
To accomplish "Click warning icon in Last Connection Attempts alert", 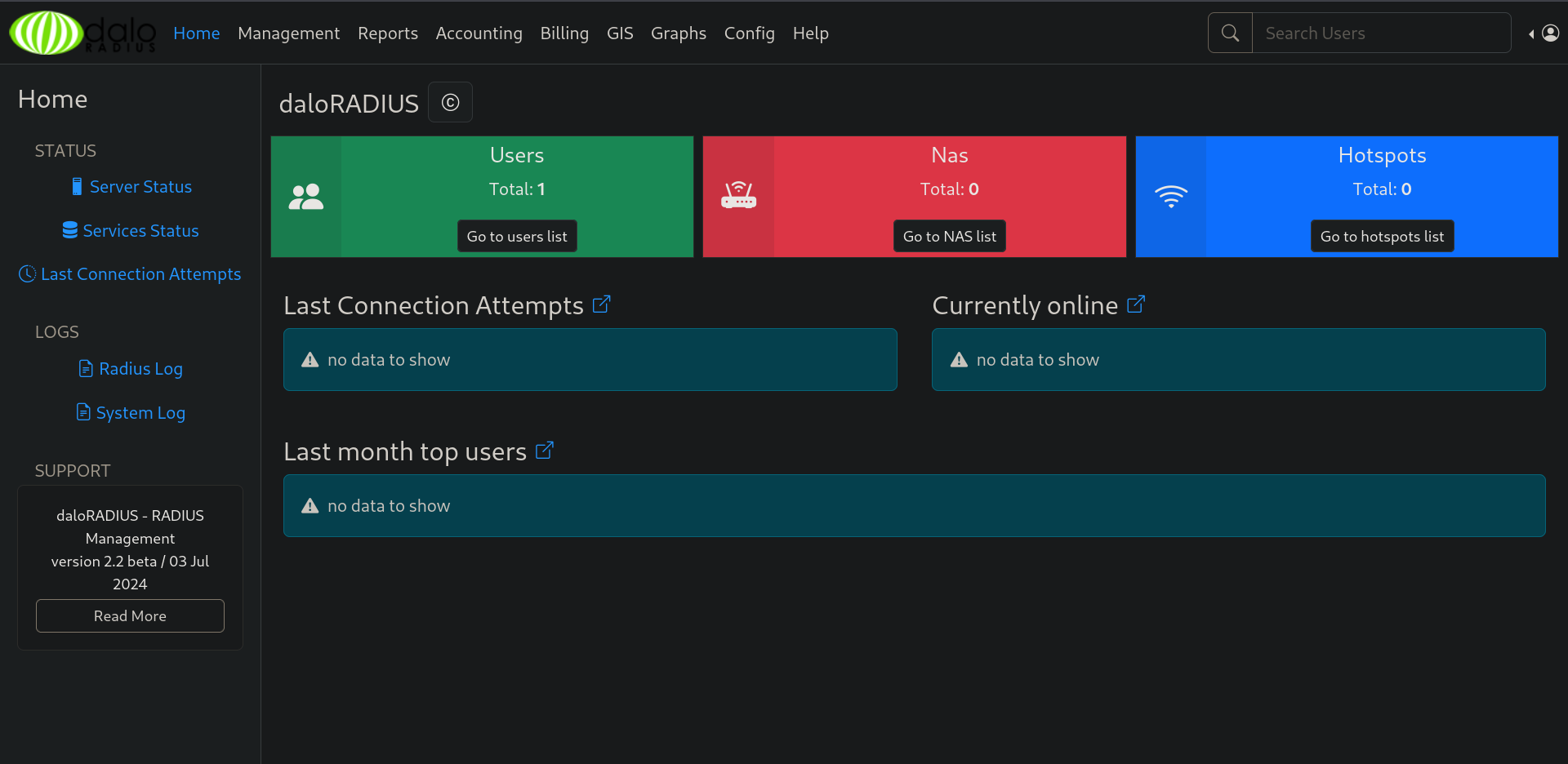I will click(x=310, y=359).
